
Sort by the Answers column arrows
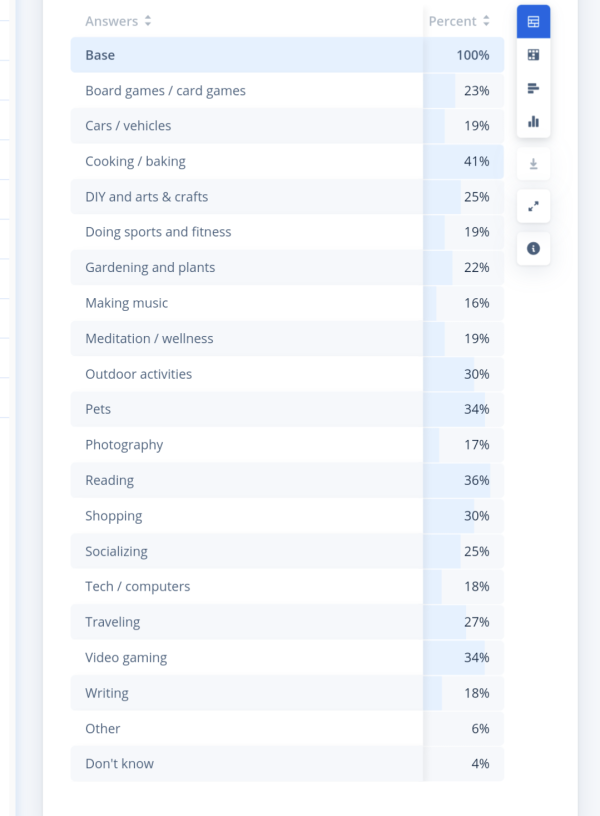[148, 21]
